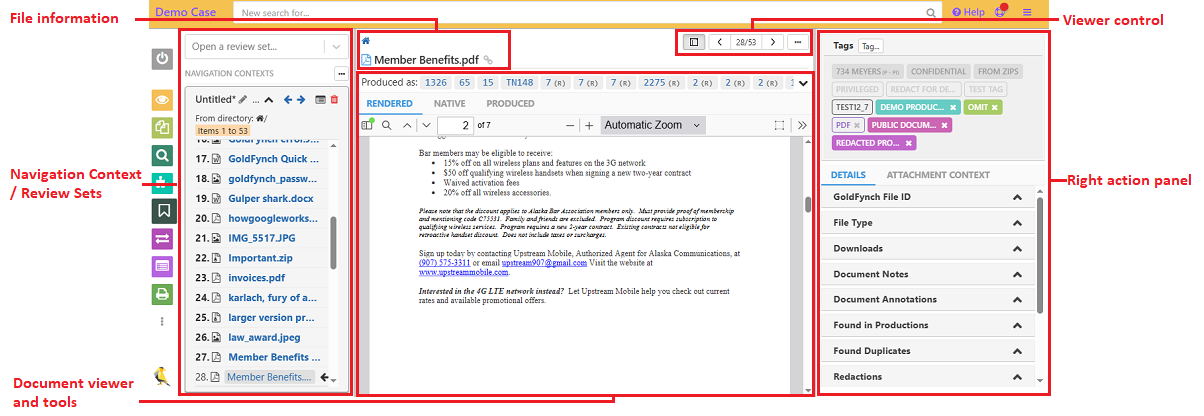Open the hamburger menu in top bar
1204x416 pixels.
point(1027,12)
